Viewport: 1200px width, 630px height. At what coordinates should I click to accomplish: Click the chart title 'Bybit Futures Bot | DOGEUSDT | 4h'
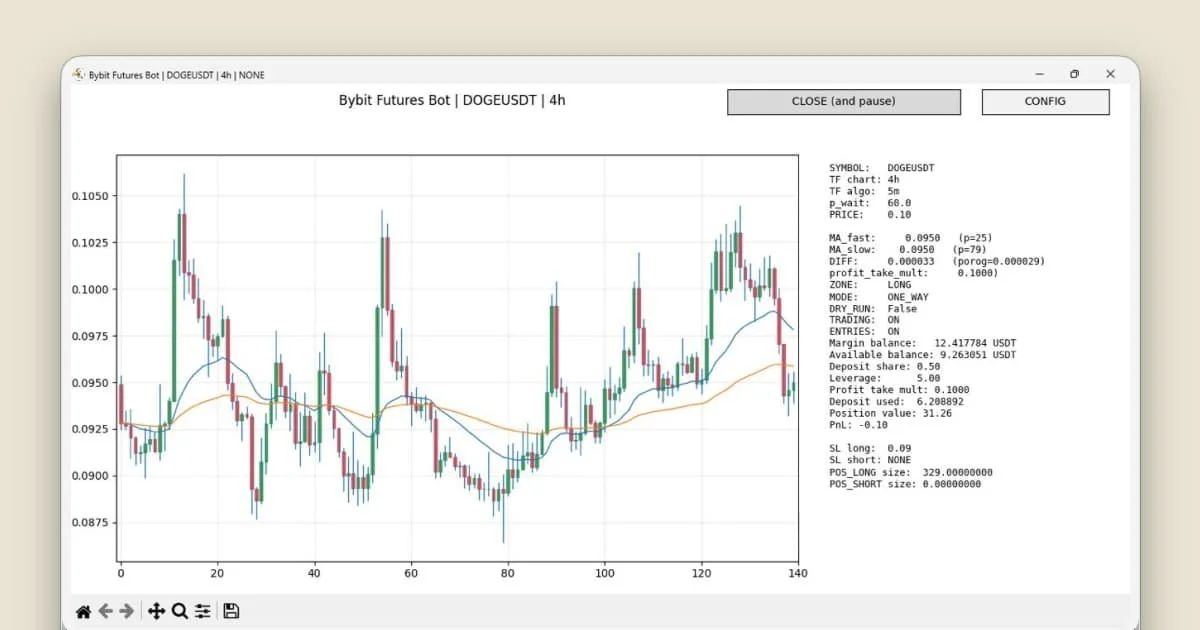tap(452, 100)
